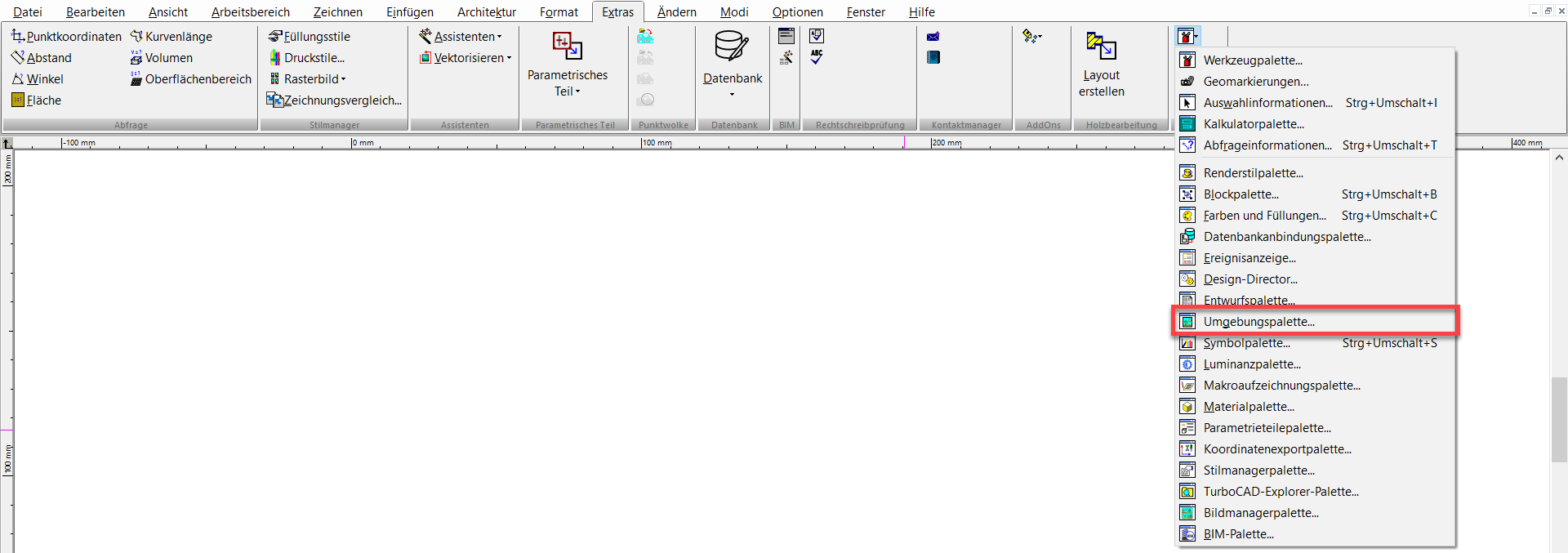Viewport: 1568px width, 553px height.
Task: Select the Punktkoordinaten query tool
Action: (66, 37)
